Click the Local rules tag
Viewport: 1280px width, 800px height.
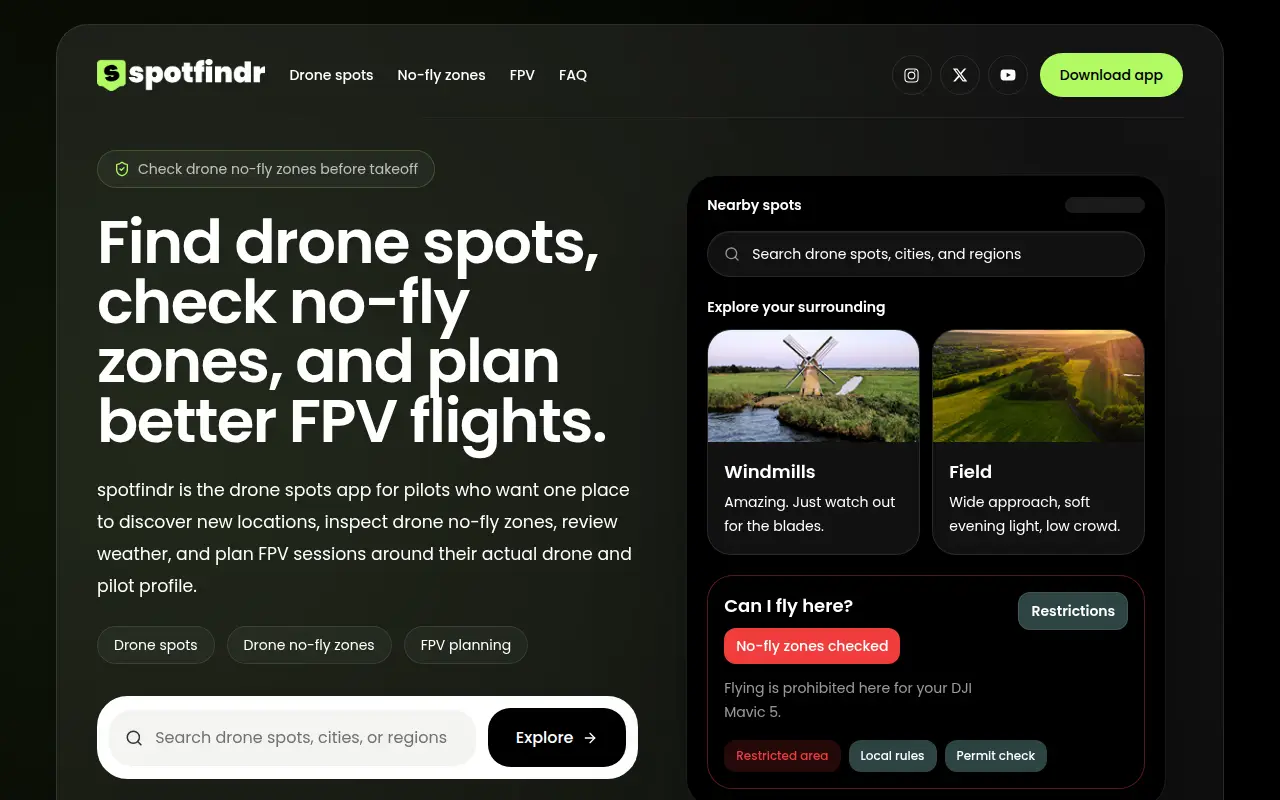tap(893, 756)
